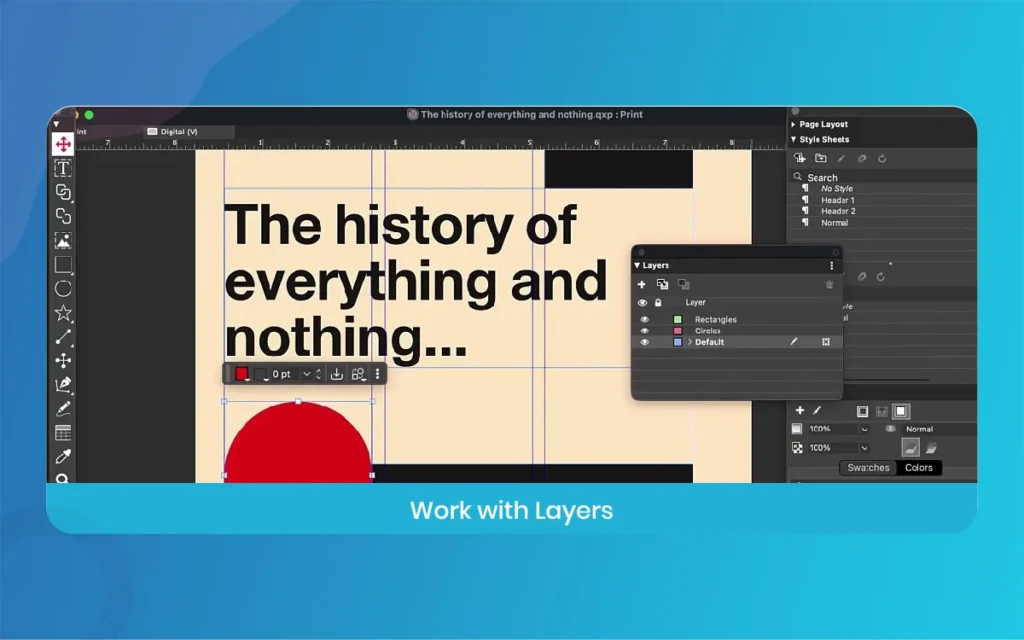The width and height of the screenshot is (1024, 640).
Task: Click the Style Sheets Search field
Action: pyautogui.click(x=885, y=177)
